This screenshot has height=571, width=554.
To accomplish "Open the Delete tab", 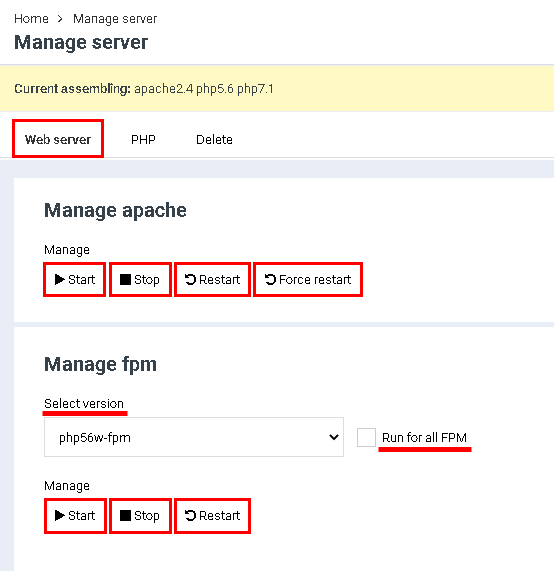I will pyautogui.click(x=214, y=139).
